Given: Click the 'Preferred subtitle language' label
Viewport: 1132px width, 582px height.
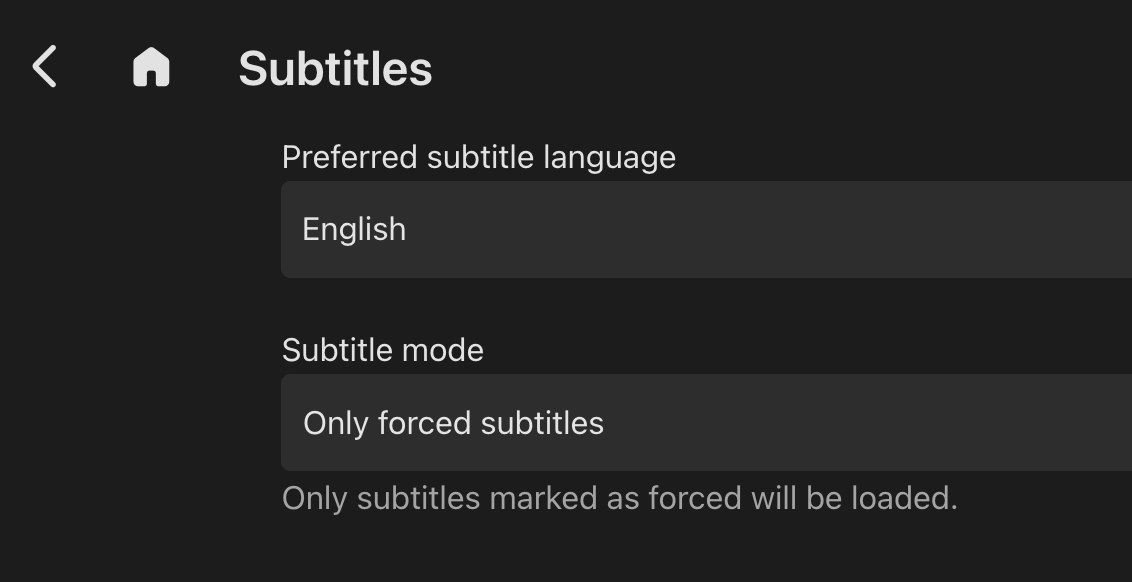Looking at the screenshot, I should point(478,157).
